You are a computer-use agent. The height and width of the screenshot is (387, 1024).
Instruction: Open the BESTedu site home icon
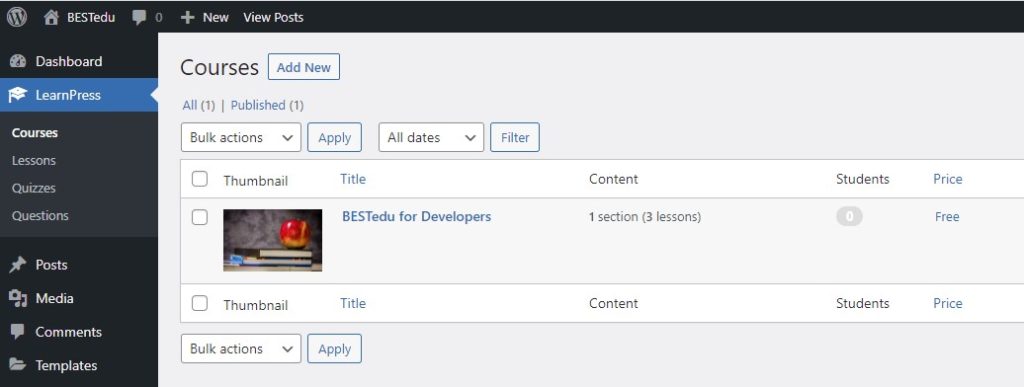pyautogui.click(x=51, y=18)
